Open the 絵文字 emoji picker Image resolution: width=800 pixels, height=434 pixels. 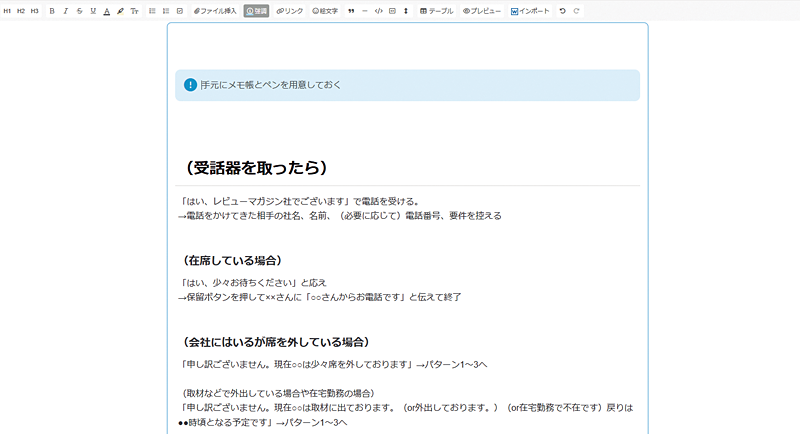[x=325, y=11]
